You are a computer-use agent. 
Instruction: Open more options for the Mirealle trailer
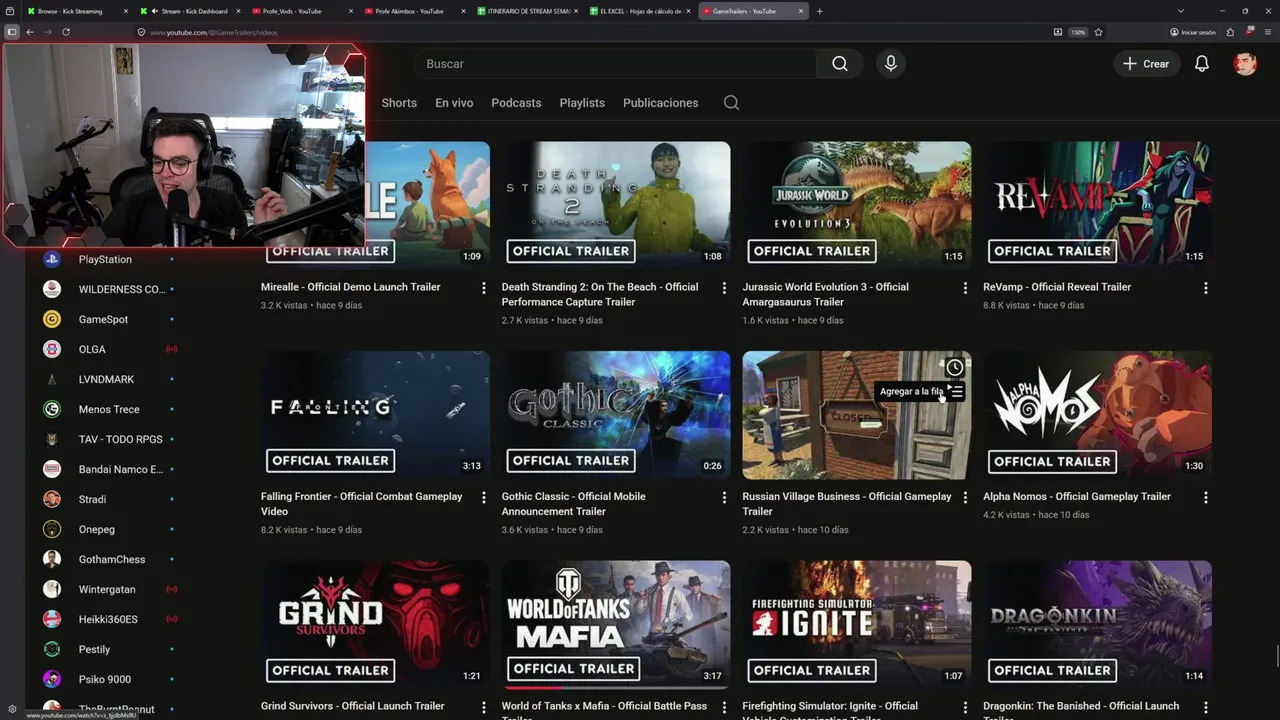tap(484, 288)
